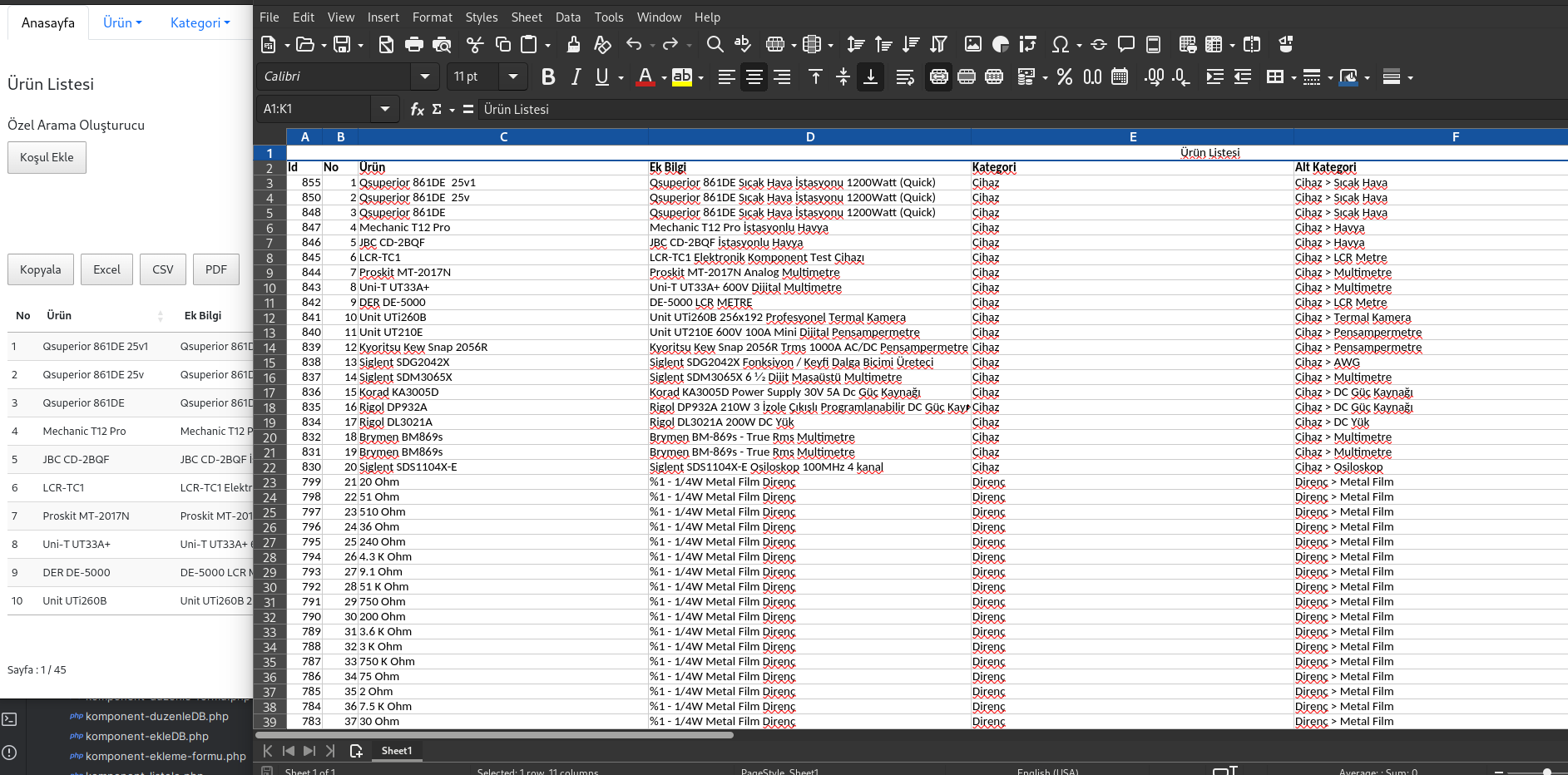Copy selection using Copy icon
1568x775 pixels.
(503, 45)
